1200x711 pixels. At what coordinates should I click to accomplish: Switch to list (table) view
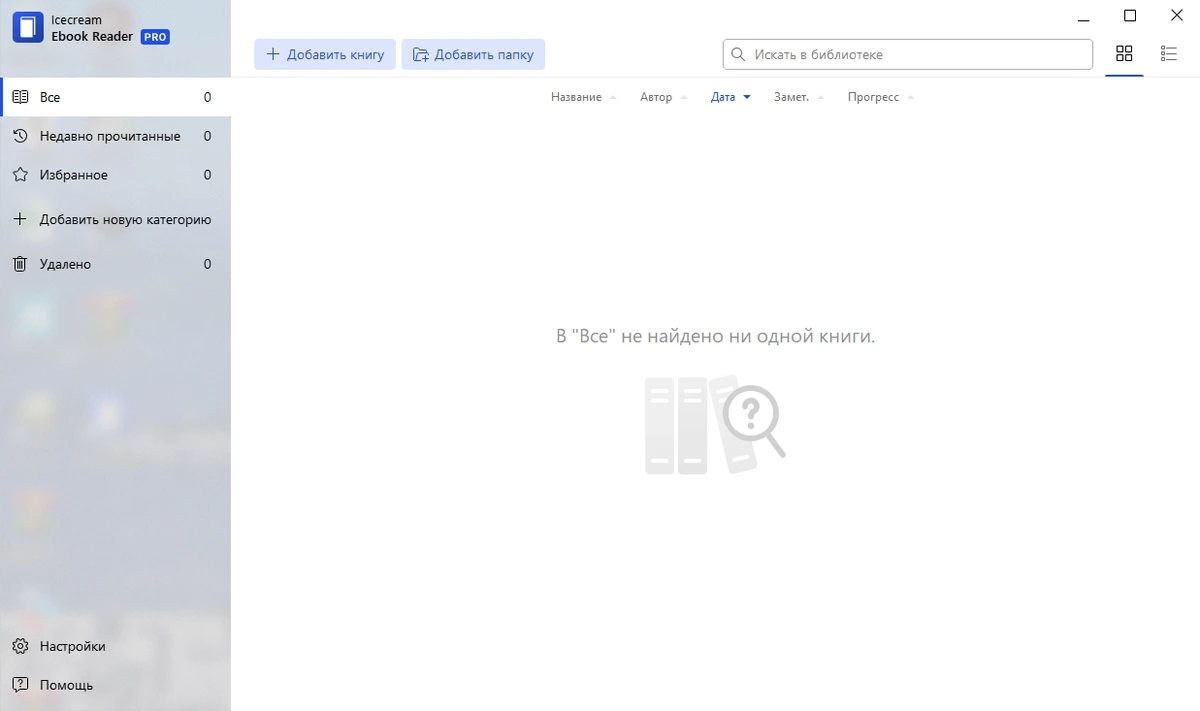pyautogui.click(x=1169, y=54)
